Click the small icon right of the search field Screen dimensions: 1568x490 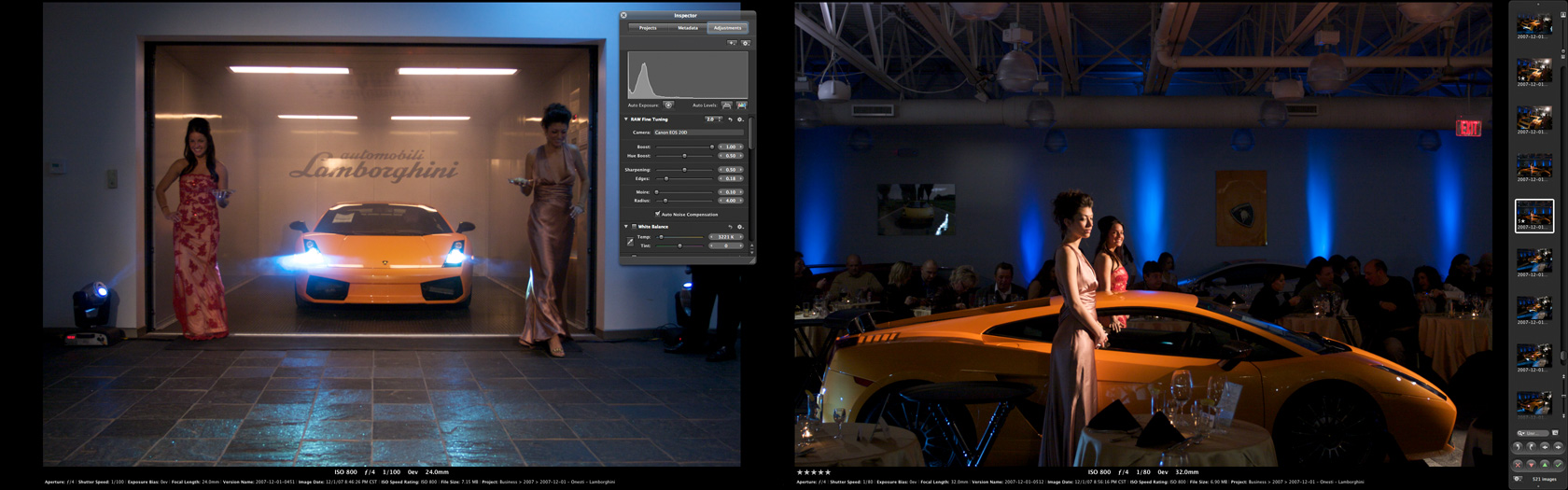pyautogui.click(x=1555, y=433)
